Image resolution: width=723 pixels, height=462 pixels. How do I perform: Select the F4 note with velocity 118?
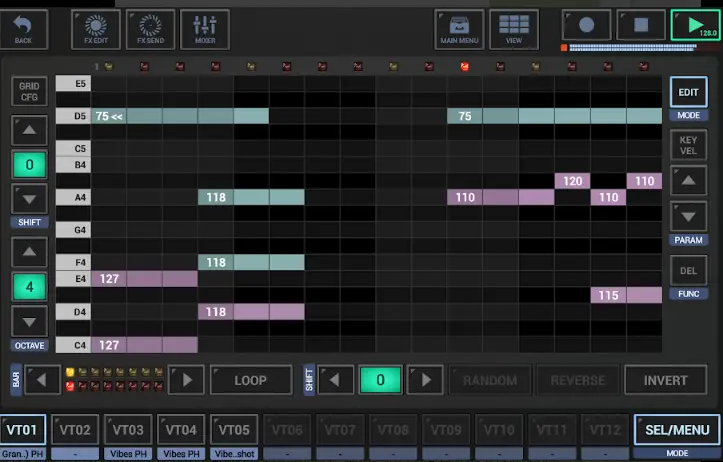pos(251,262)
